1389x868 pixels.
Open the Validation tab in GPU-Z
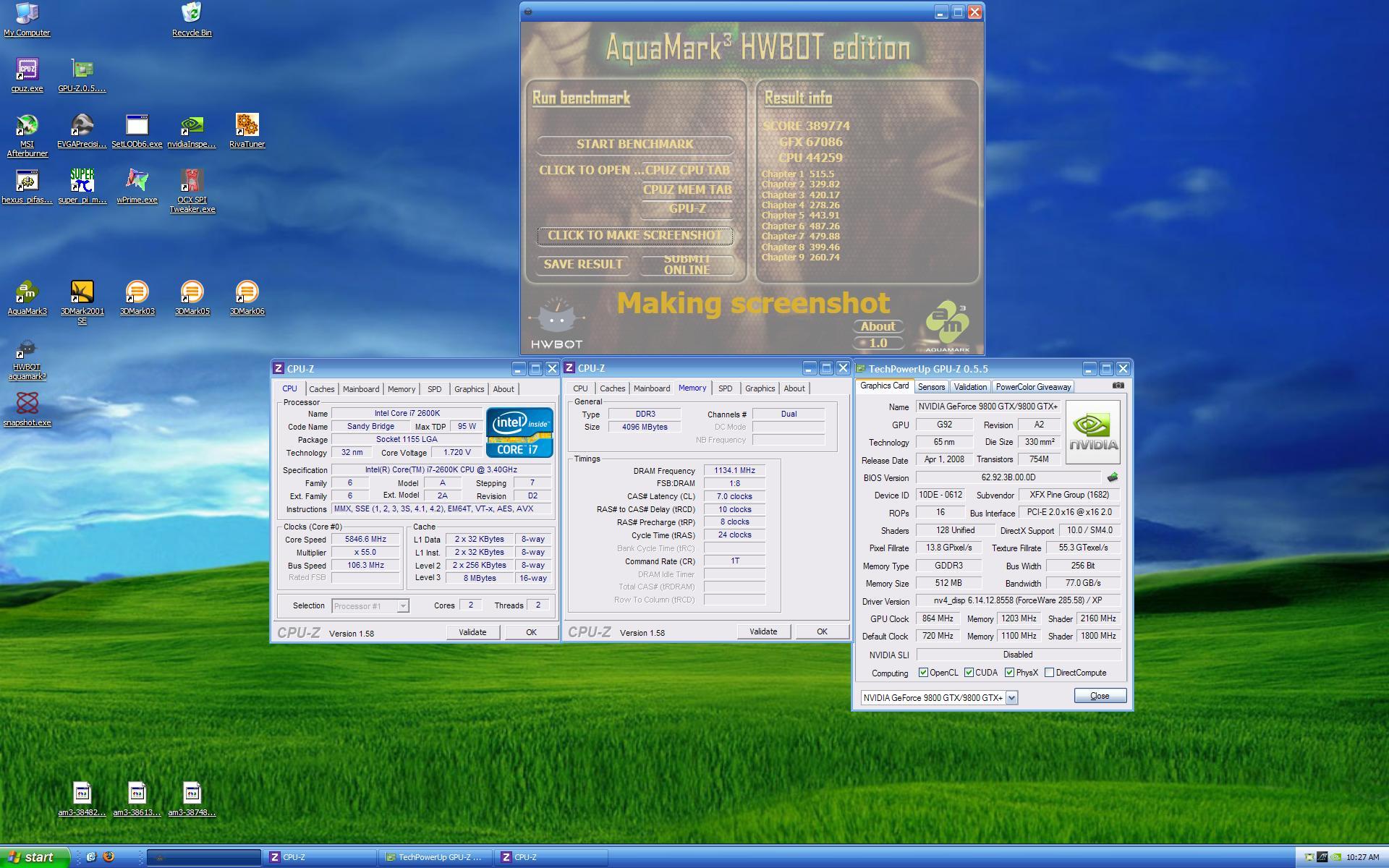(969, 387)
